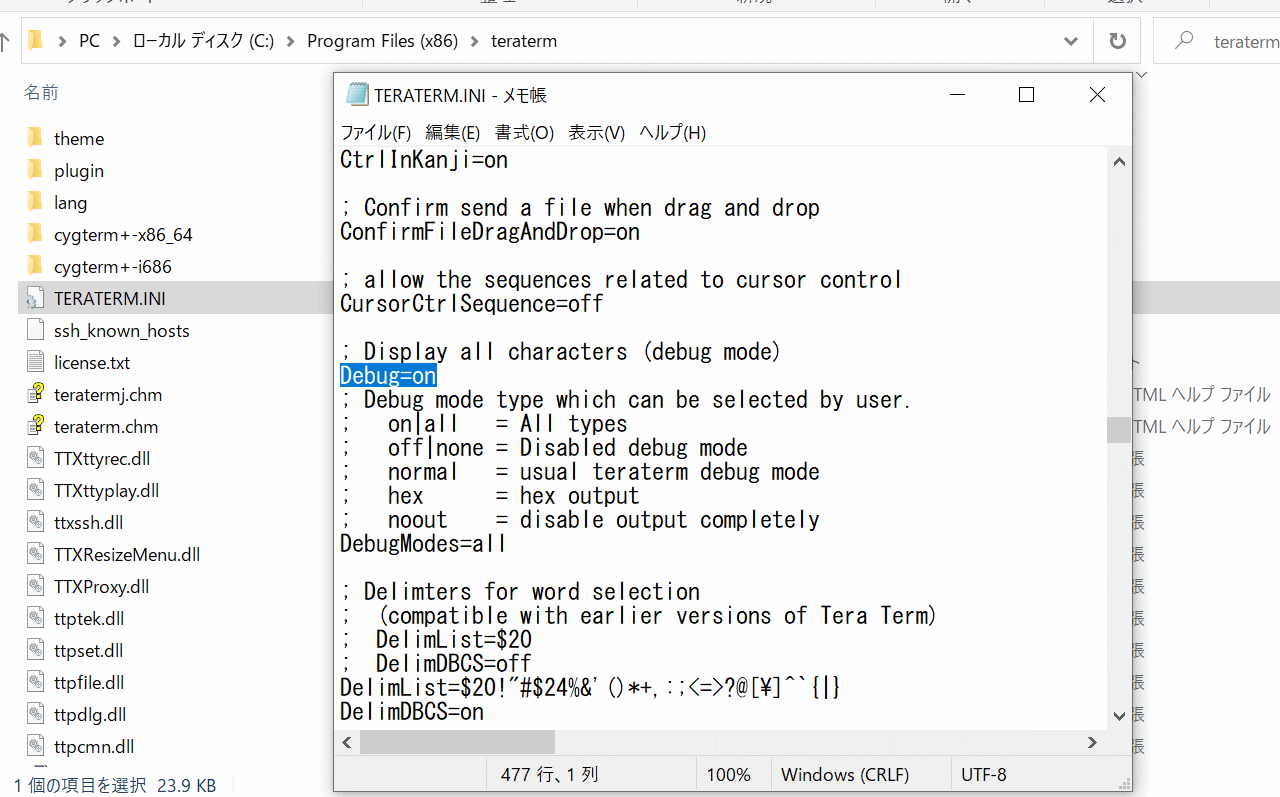This screenshot has height=797, width=1280.
Task: Click the Notepad vertical scrollbar thumb
Action: pos(1119,430)
